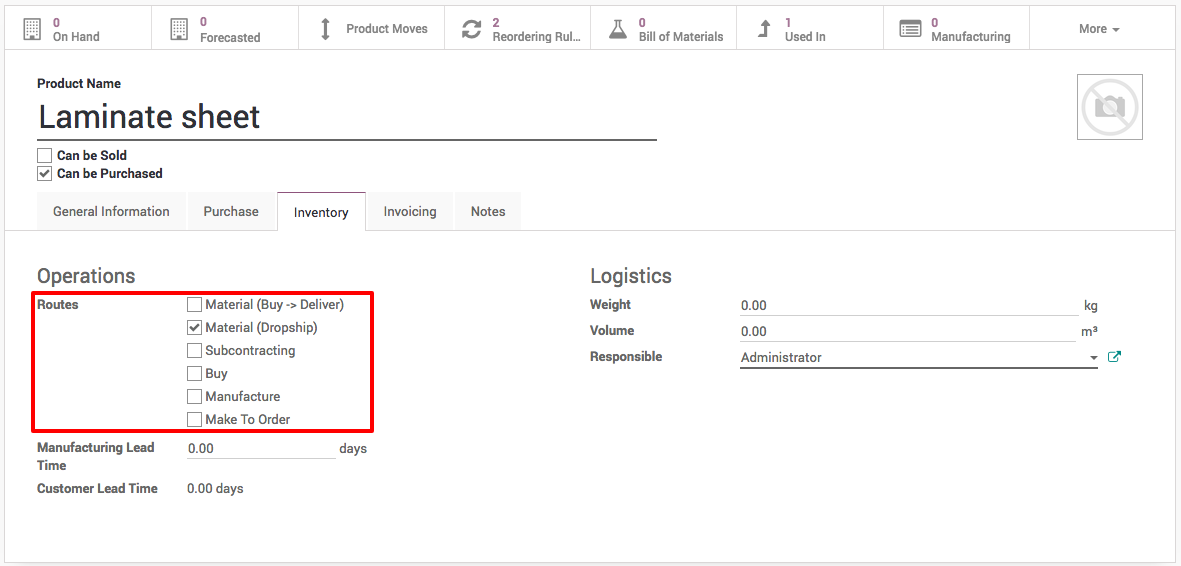Open the Purchase tab
The width and height of the screenshot is (1181, 566).
pos(231,212)
